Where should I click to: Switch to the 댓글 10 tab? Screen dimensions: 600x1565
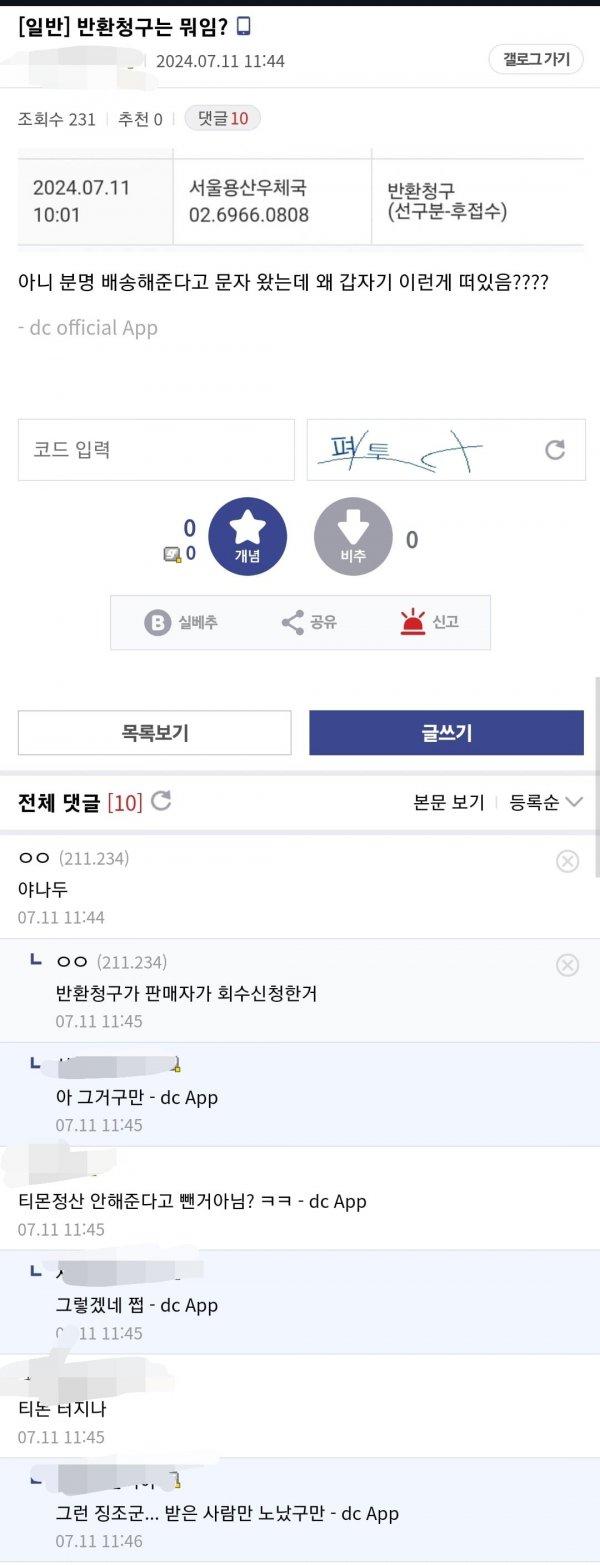(x=221, y=119)
